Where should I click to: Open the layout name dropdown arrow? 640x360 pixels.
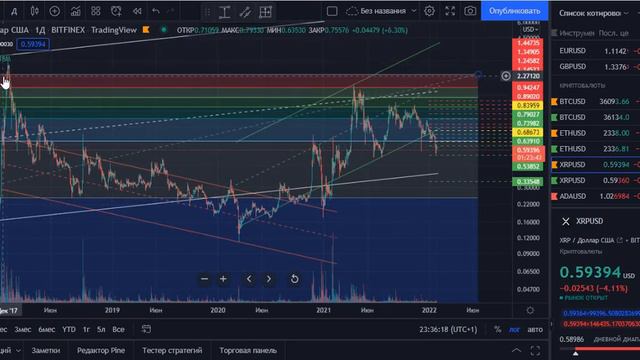414,11
